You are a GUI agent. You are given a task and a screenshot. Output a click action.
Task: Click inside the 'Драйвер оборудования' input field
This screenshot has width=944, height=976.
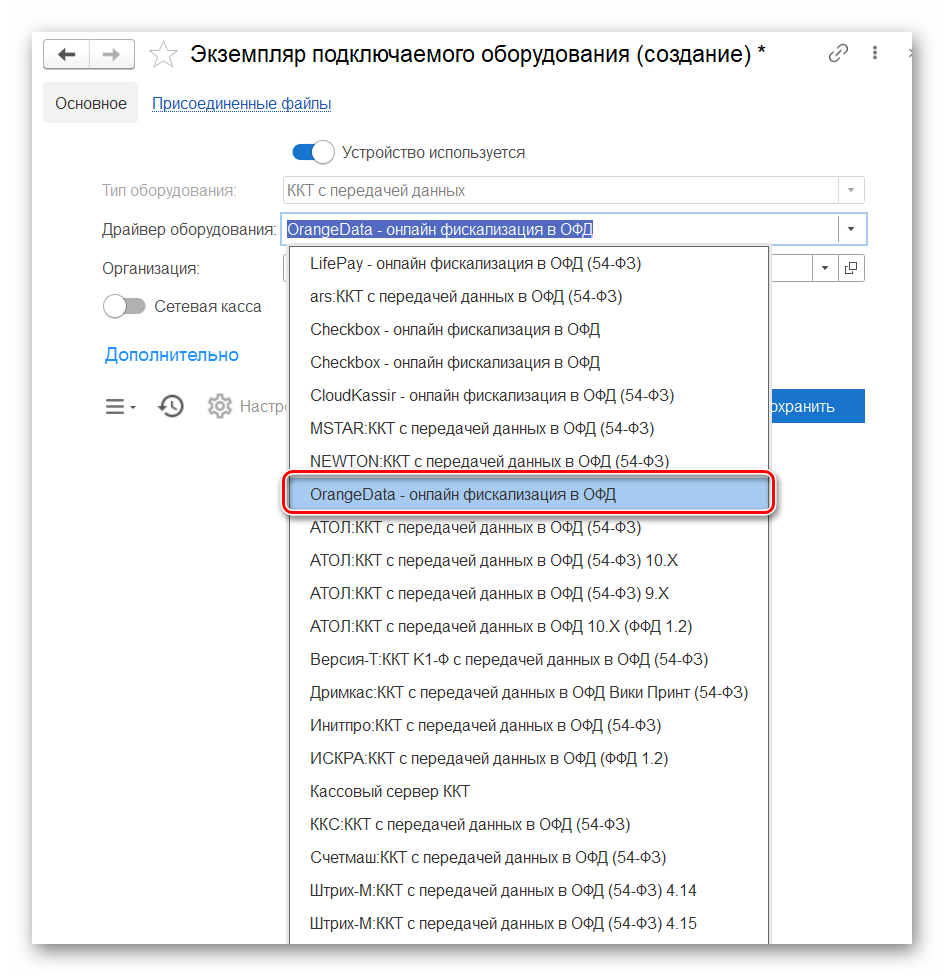(x=560, y=229)
